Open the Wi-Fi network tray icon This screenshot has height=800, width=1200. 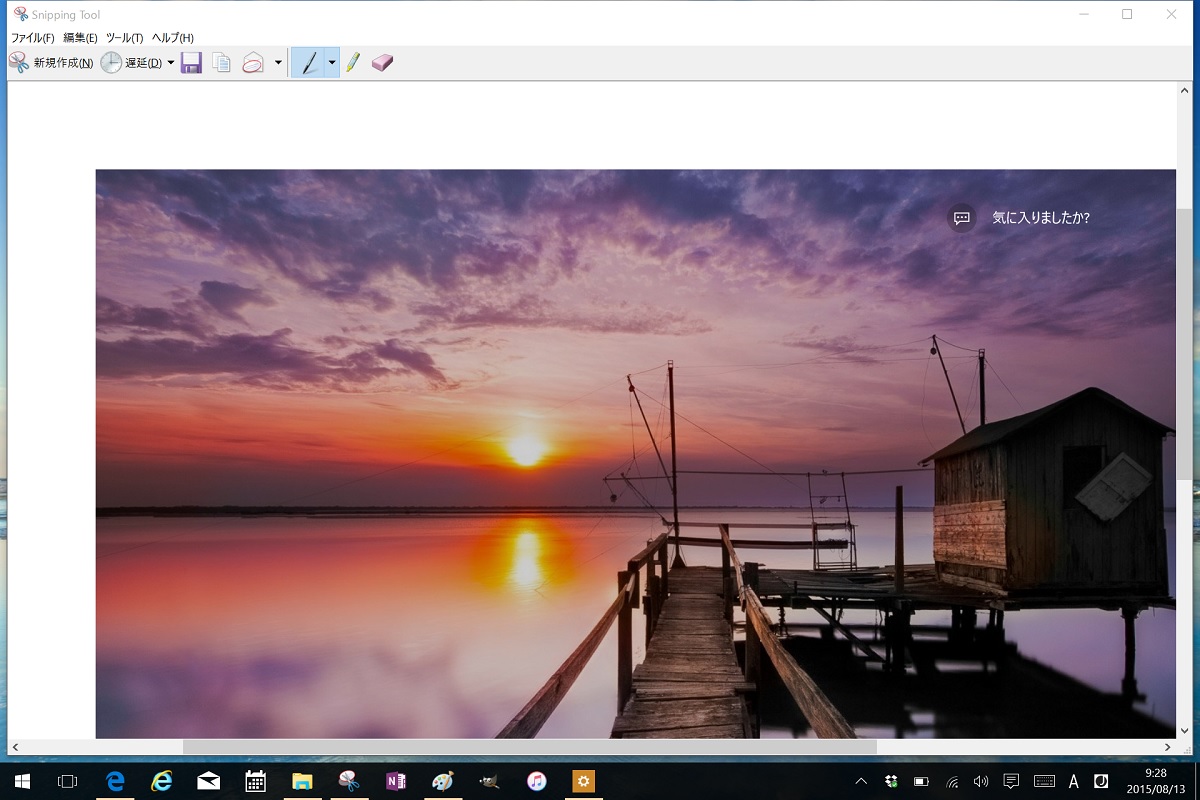pos(952,781)
